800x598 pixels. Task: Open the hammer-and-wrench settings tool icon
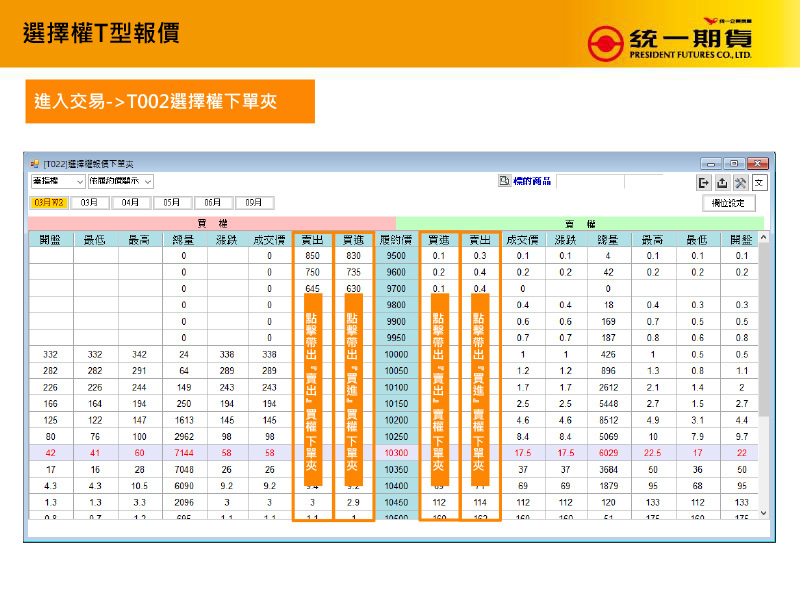tap(740, 183)
